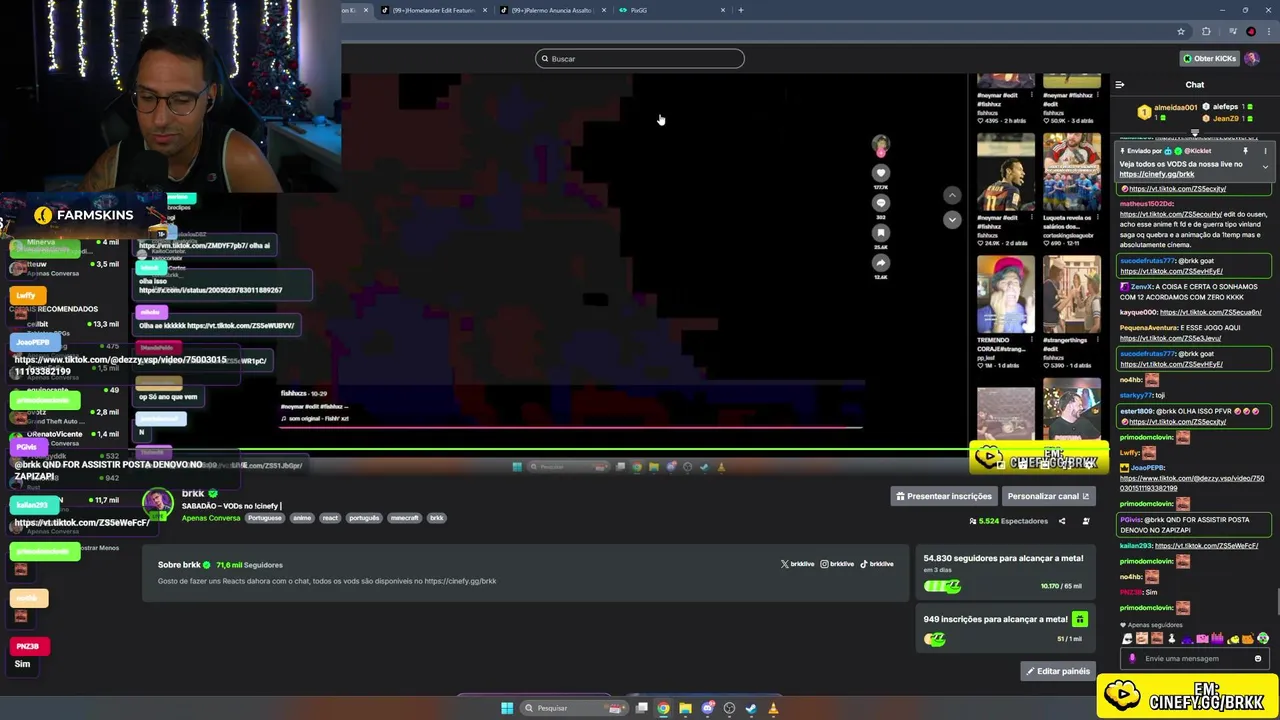Open the TikTok creator avatar beside the video

coord(881,146)
